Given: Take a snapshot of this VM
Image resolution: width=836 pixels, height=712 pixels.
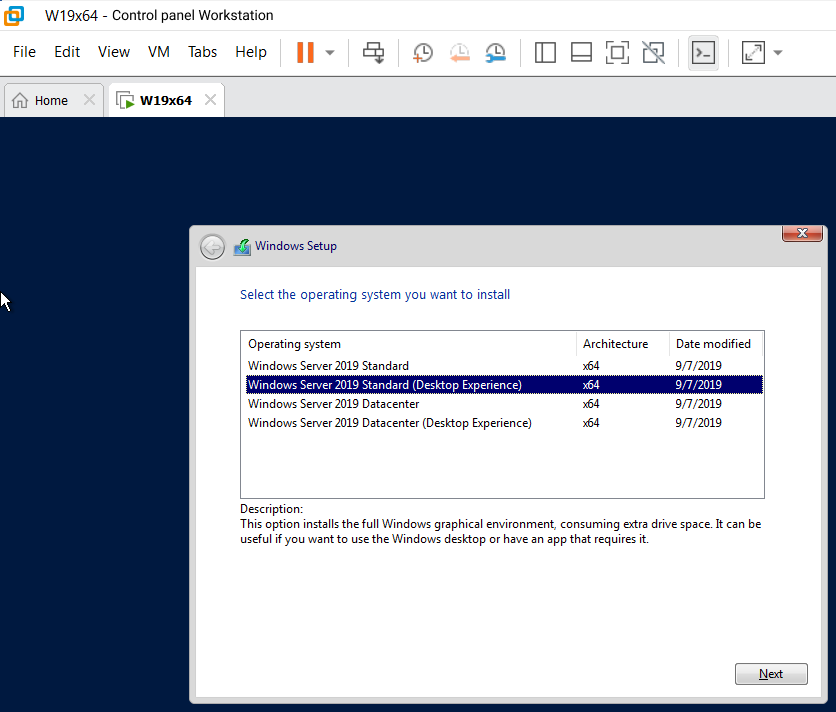Looking at the screenshot, I should point(423,52).
